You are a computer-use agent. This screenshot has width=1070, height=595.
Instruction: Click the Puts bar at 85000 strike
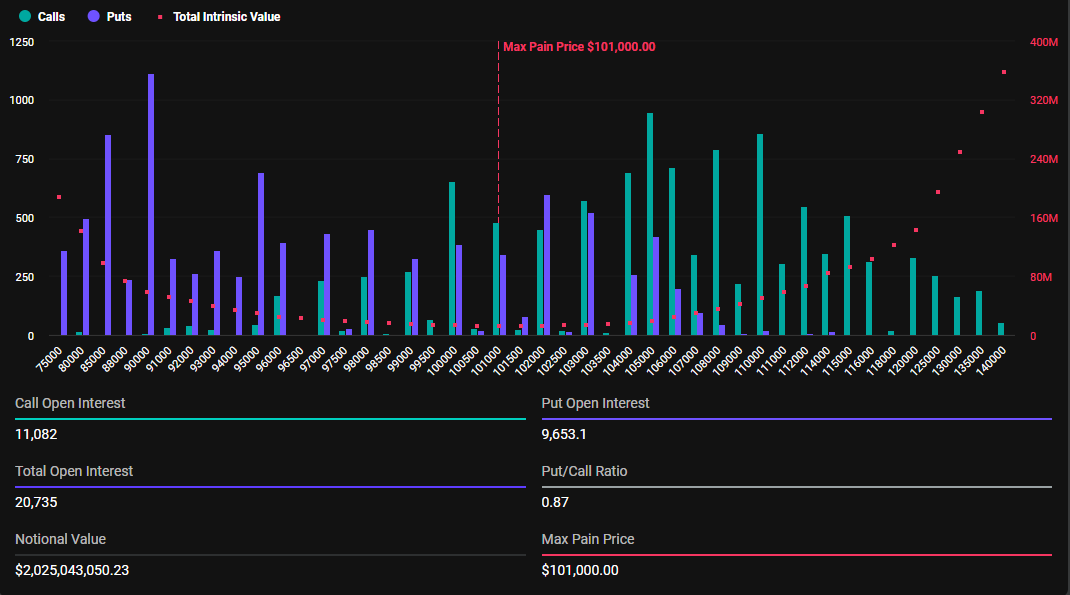coord(108,235)
